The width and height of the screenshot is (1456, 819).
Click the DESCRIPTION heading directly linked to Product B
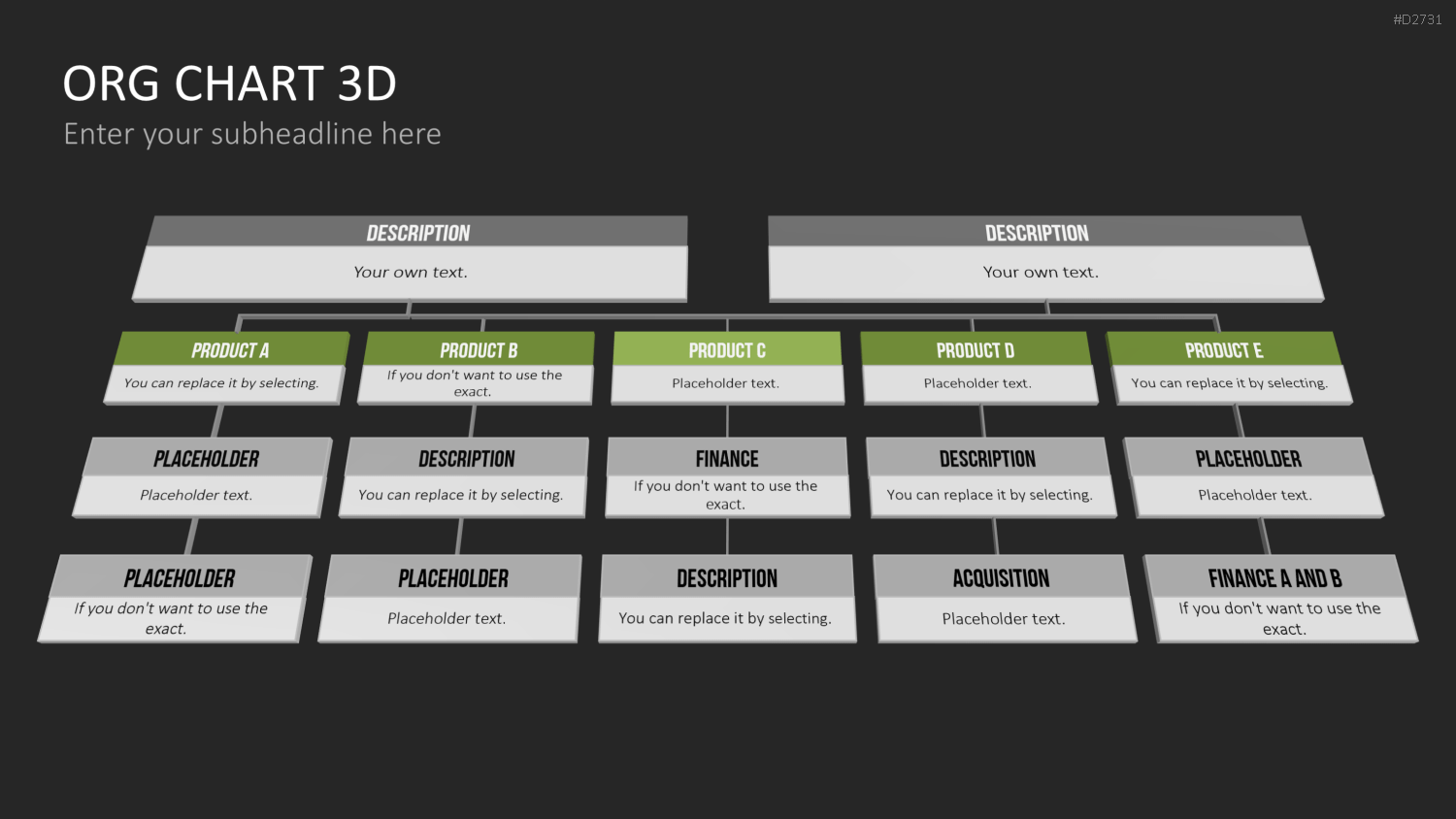pos(467,459)
